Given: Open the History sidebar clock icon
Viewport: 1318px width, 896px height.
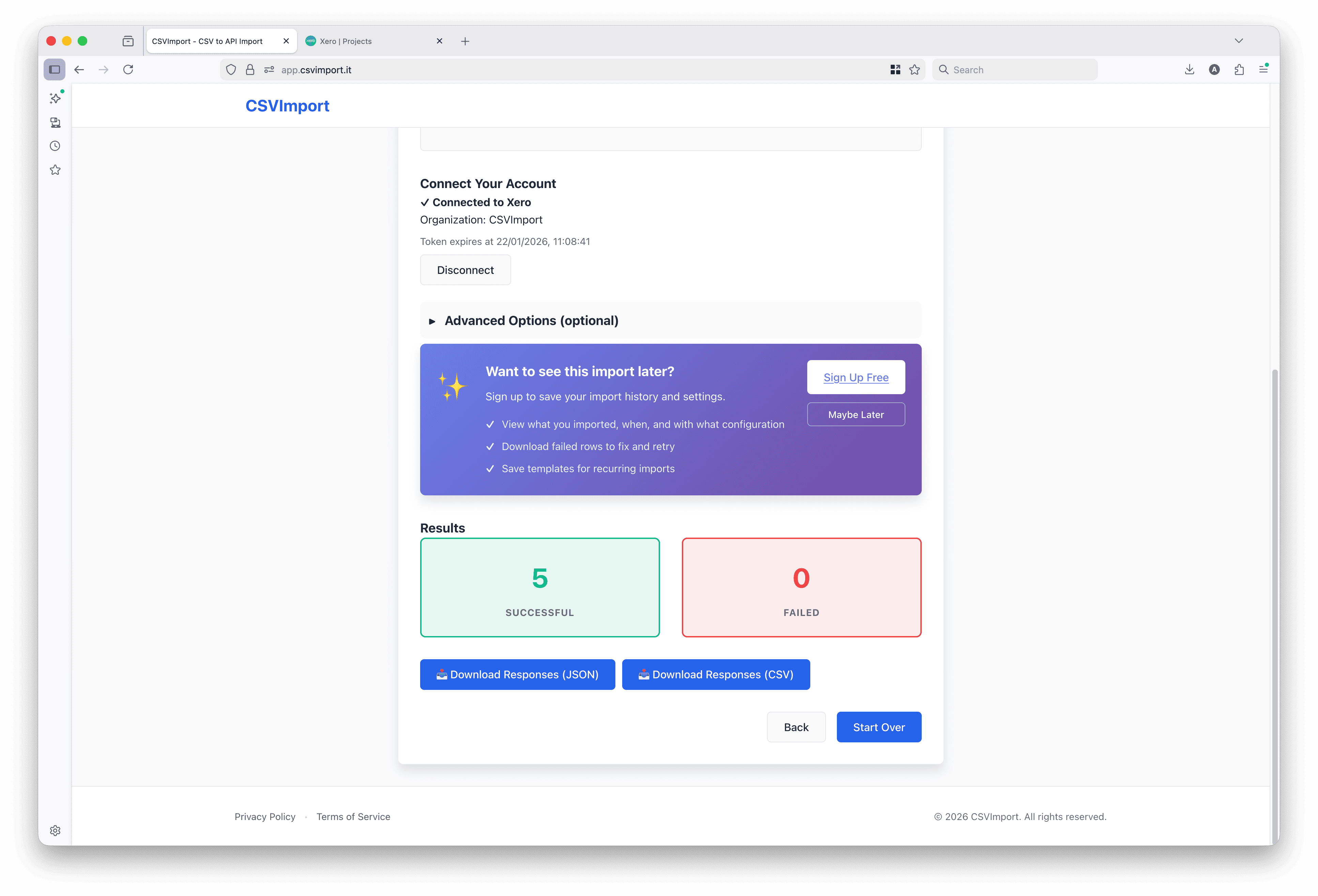Looking at the screenshot, I should coord(55,146).
